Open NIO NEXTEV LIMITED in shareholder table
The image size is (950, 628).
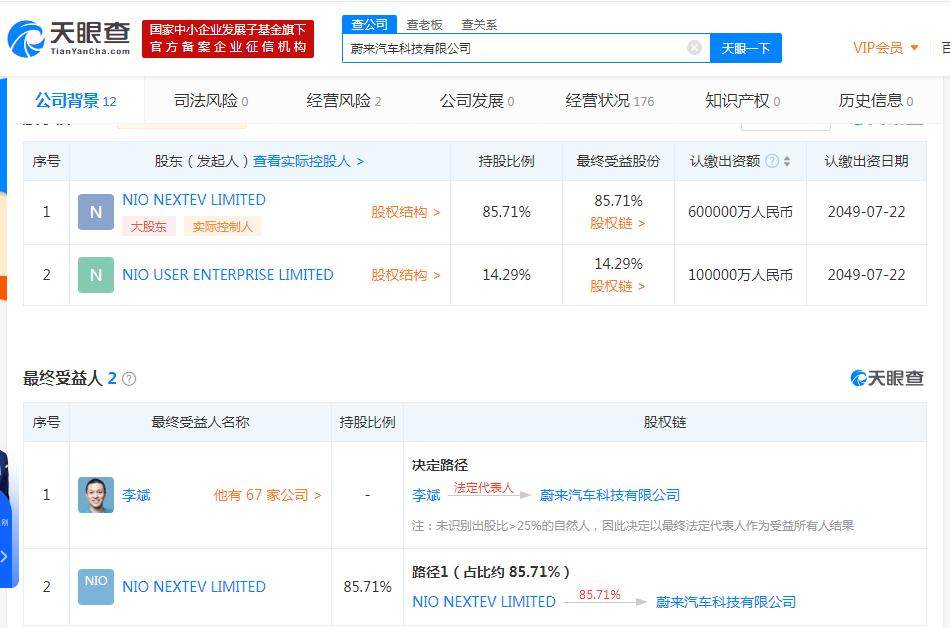(x=194, y=200)
